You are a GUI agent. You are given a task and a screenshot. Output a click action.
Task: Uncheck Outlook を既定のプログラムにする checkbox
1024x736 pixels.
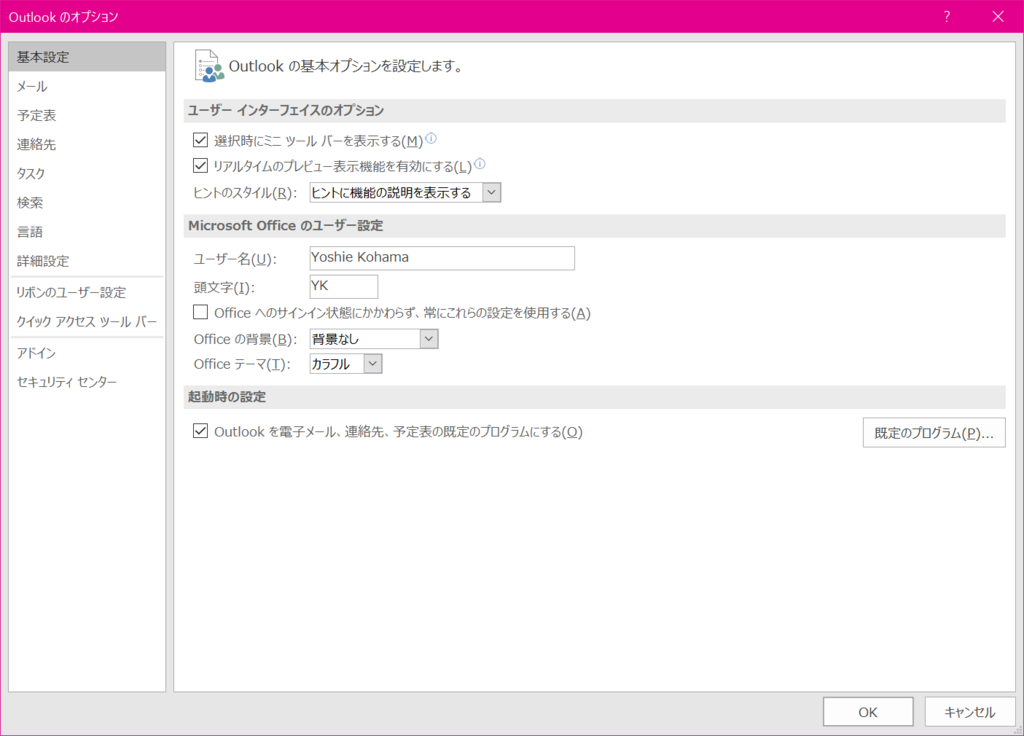pyautogui.click(x=200, y=432)
